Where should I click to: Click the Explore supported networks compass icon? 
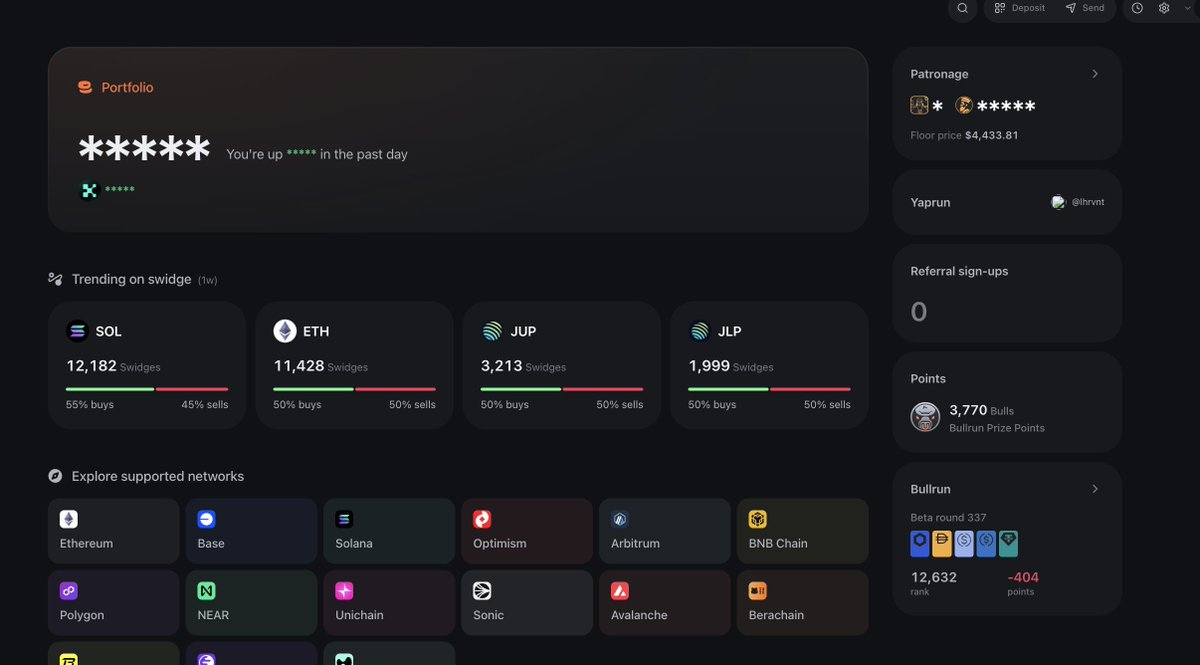coord(56,476)
